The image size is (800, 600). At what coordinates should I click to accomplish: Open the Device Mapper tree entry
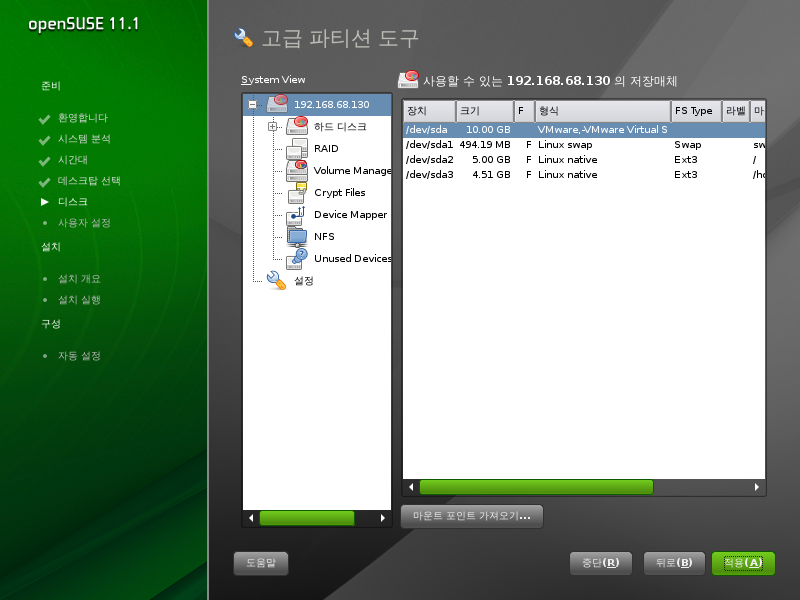[x=351, y=214]
